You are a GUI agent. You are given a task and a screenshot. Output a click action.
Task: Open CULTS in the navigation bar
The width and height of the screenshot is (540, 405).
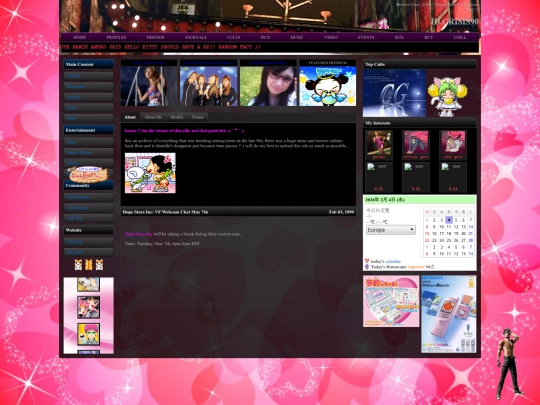(233, 37)
